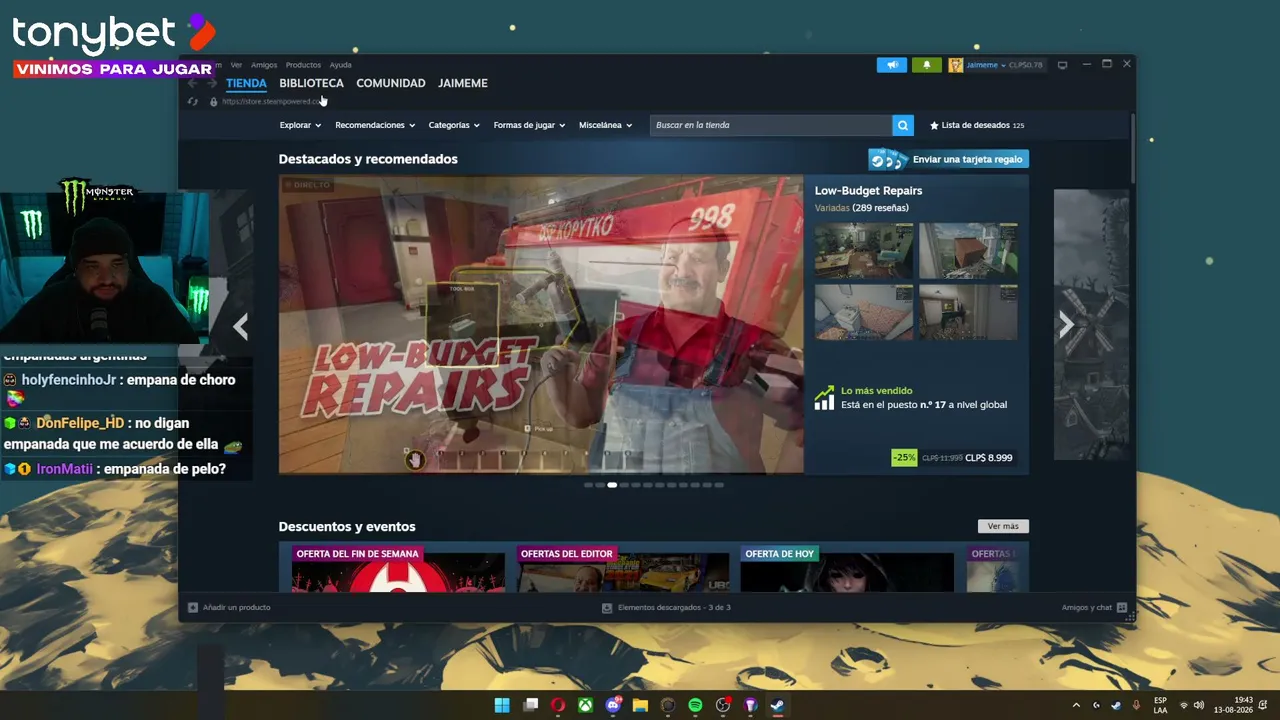This screenshot has width=1280, height=720.
Task: Open the friends and chat icon
Action: pos(1122,607)
